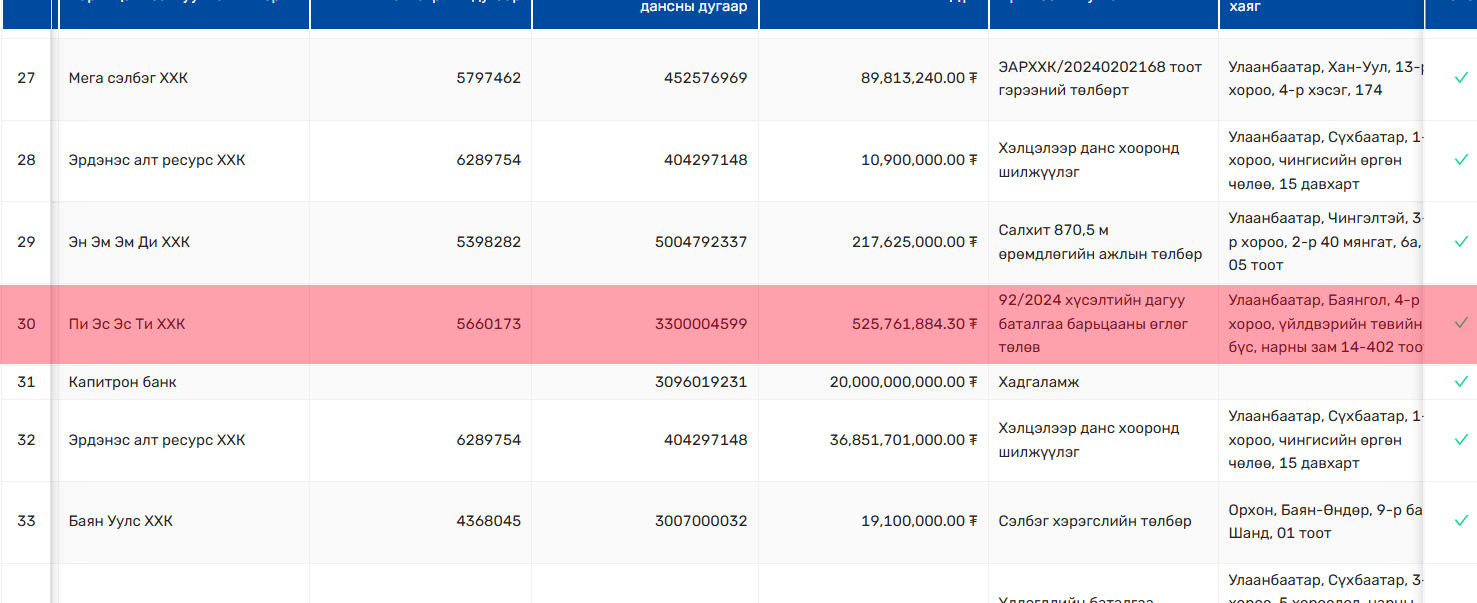Select registration number 5660173

point(489,324)
